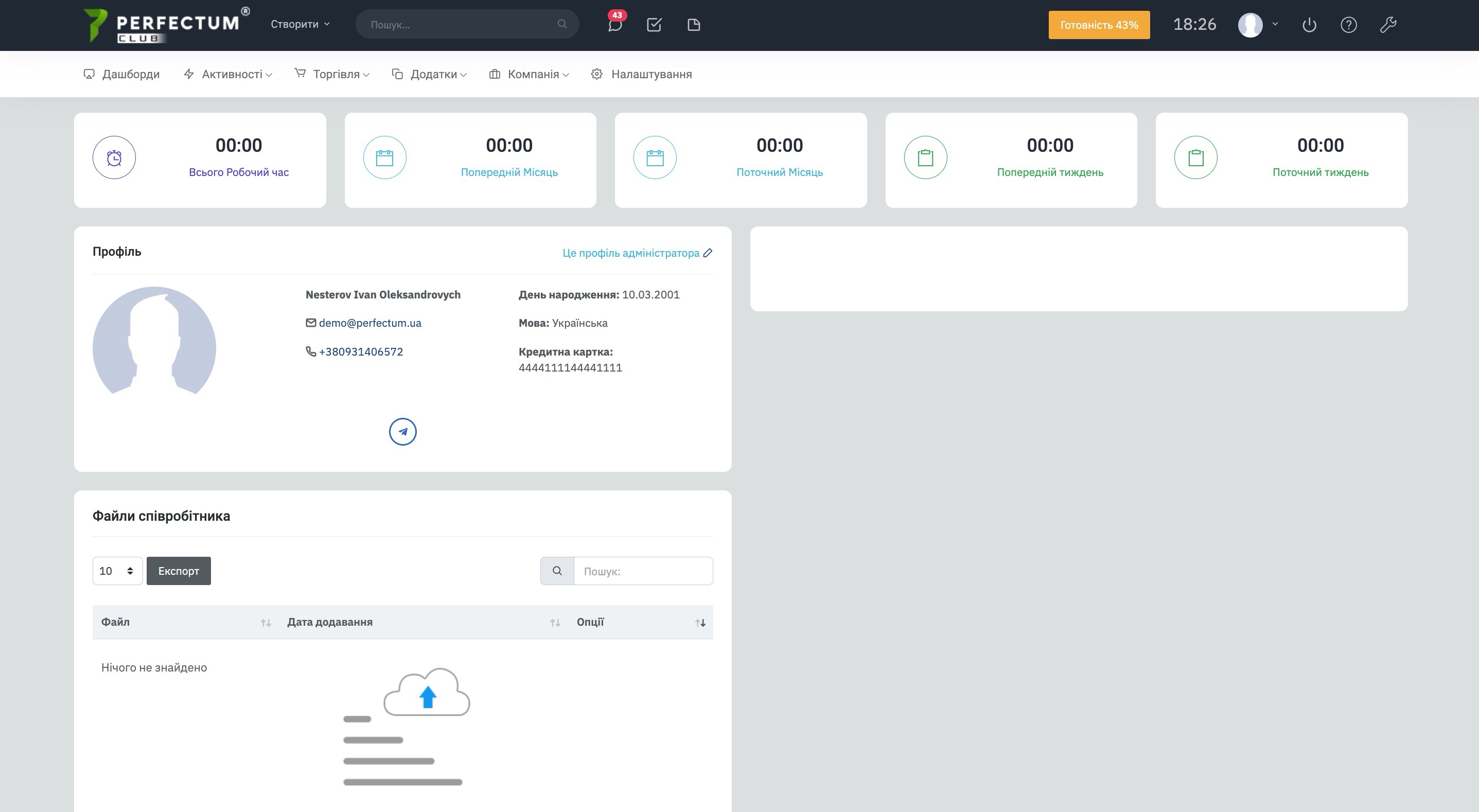1479x812 pixels.
Task: Open the help question mark icon
Action: (x=1348, y=25)
